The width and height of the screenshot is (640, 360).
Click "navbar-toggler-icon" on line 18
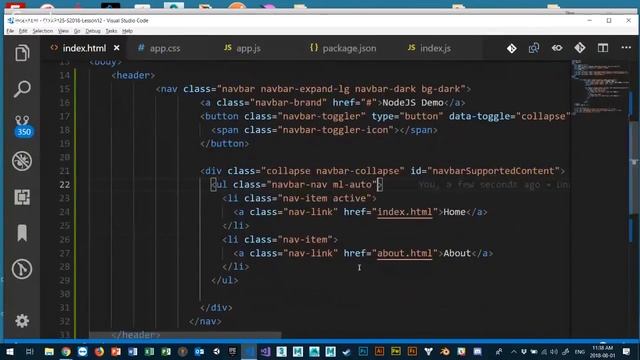point(335,130)
